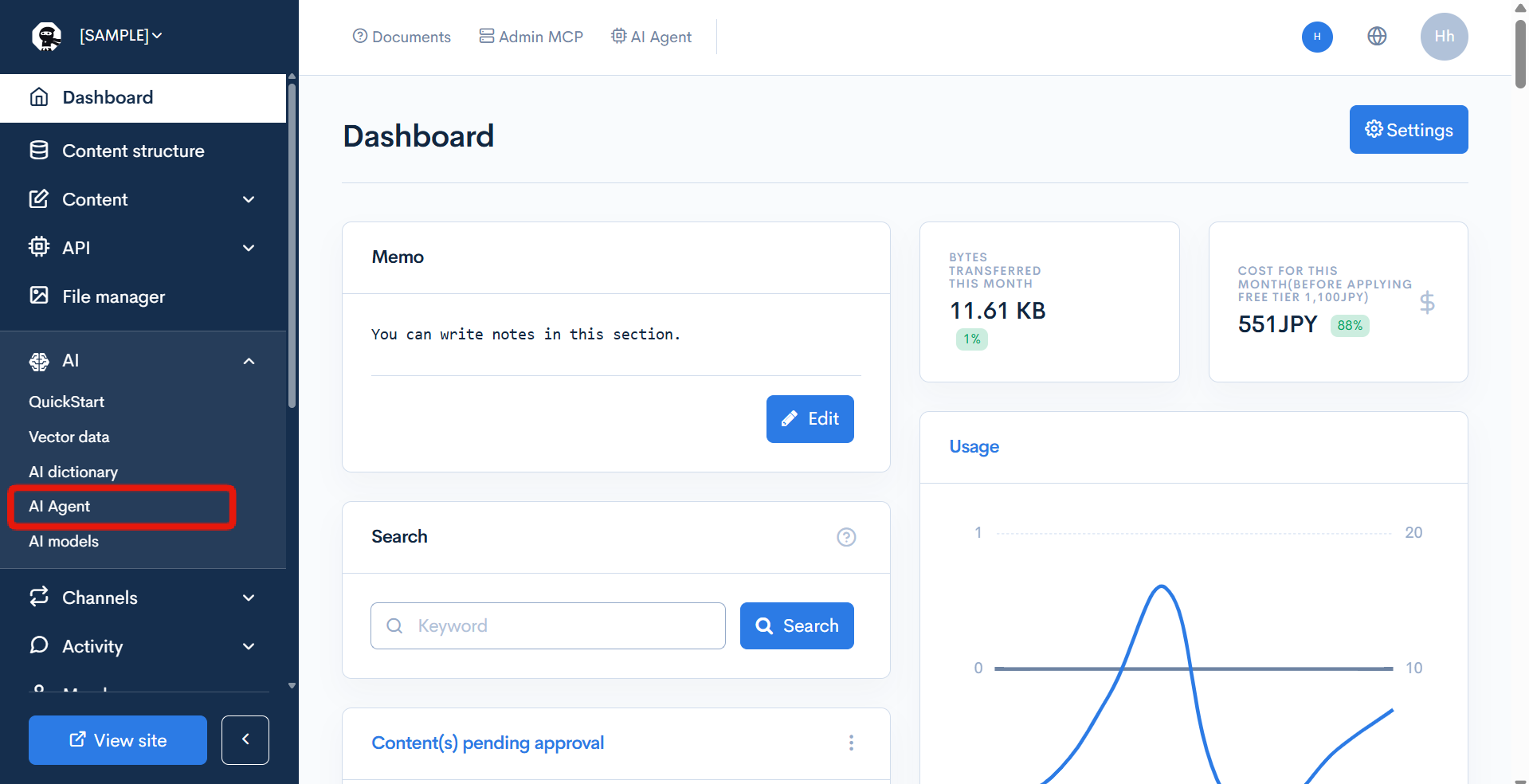Open AI Agent in sidebar submenu
1529x784 pixels.
pos(60,506)
